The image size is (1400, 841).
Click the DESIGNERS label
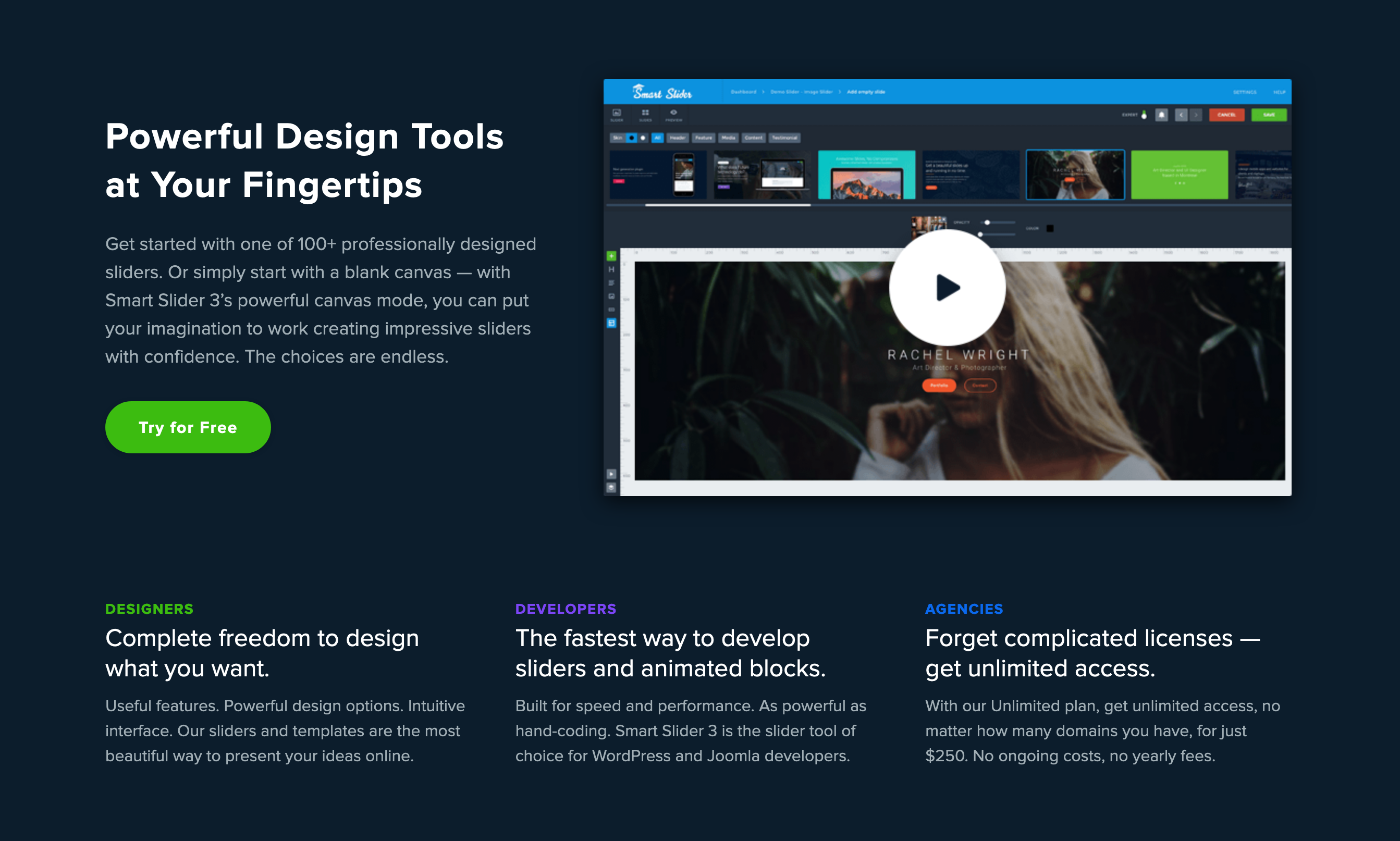coord(149,609)
